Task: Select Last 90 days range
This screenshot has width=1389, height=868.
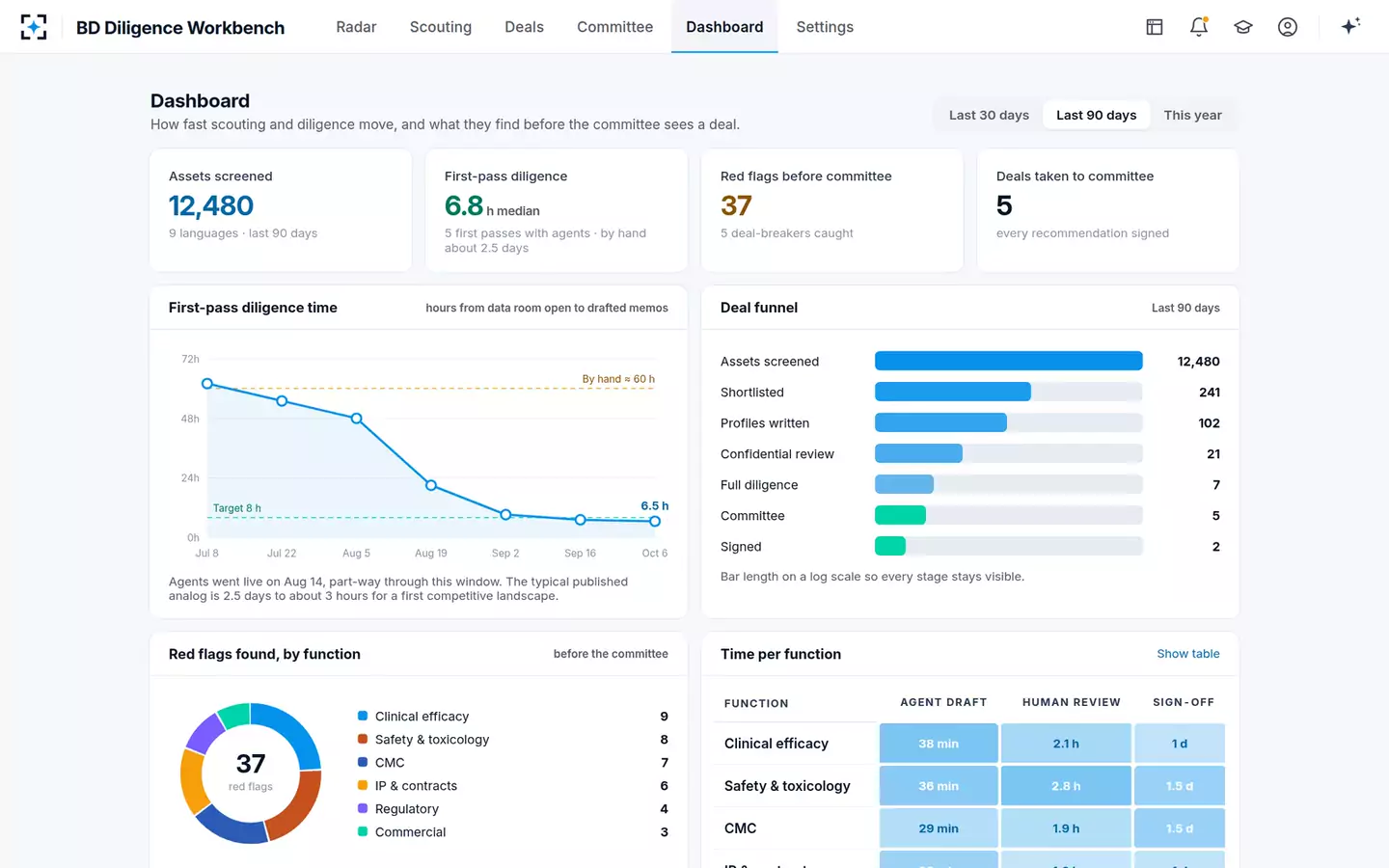Action: [1096, 115]
